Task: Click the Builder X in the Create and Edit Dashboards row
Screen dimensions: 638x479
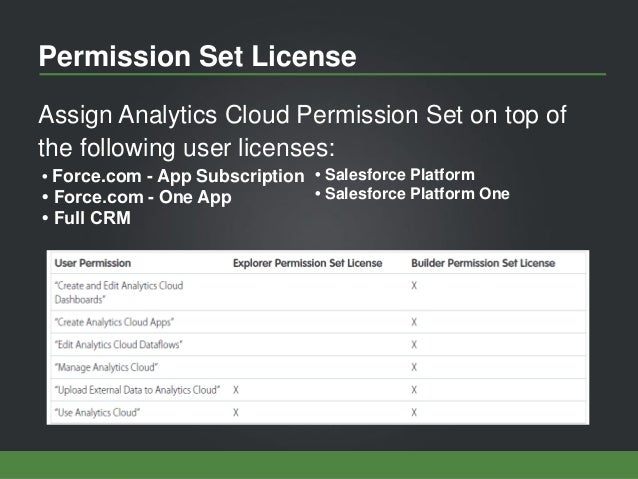Action: [414, 286]
